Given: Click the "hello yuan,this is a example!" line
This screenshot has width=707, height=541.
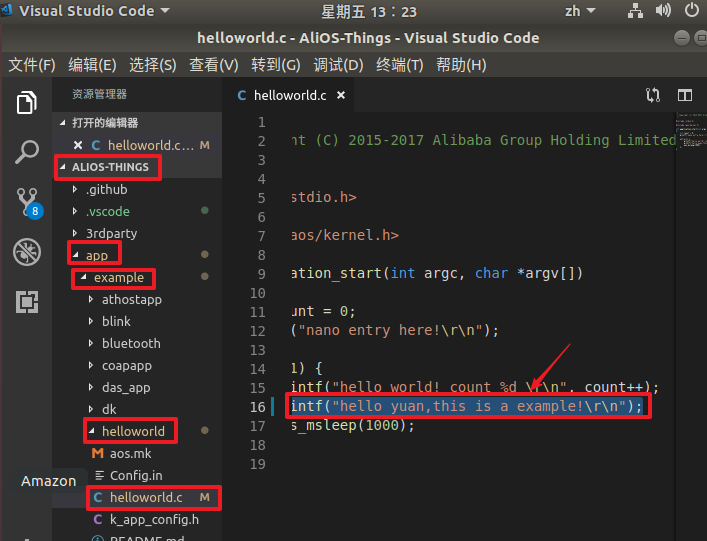Looking at the screenshot, I should 466,407.
